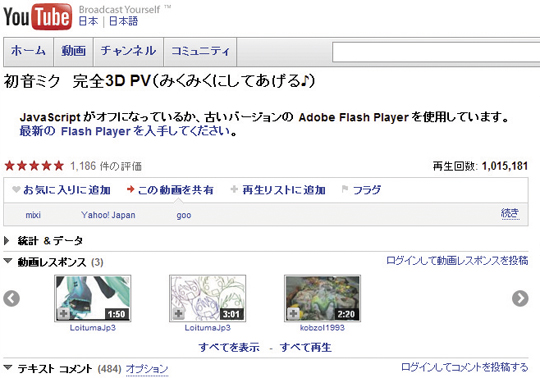The width and height of the screenshot is (540, 378).
Task: Click 最新の Flash Player を入手してください link
Action: pyautogui.click(x=125, y=131)
